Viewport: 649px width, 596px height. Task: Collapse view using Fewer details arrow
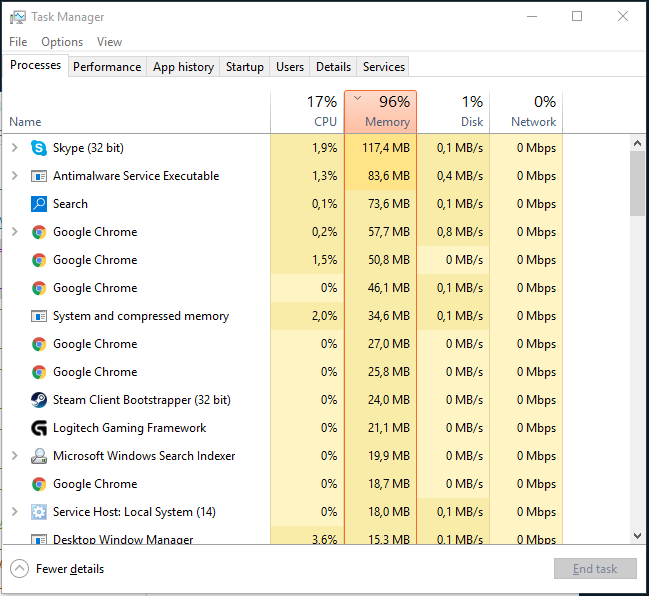pos(19,569)
